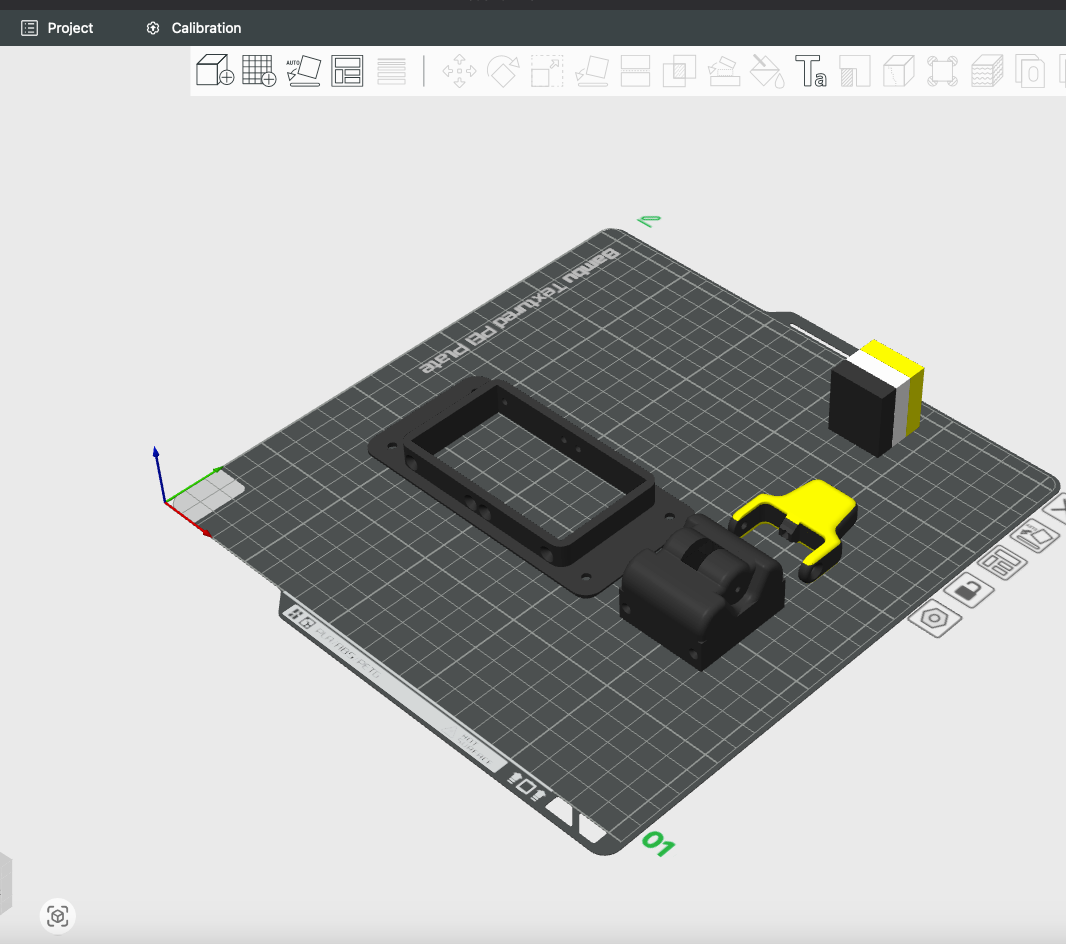Arrange all objects with the arrange icon
This screenshot has height=944, width=1066.
click(346, 72)
